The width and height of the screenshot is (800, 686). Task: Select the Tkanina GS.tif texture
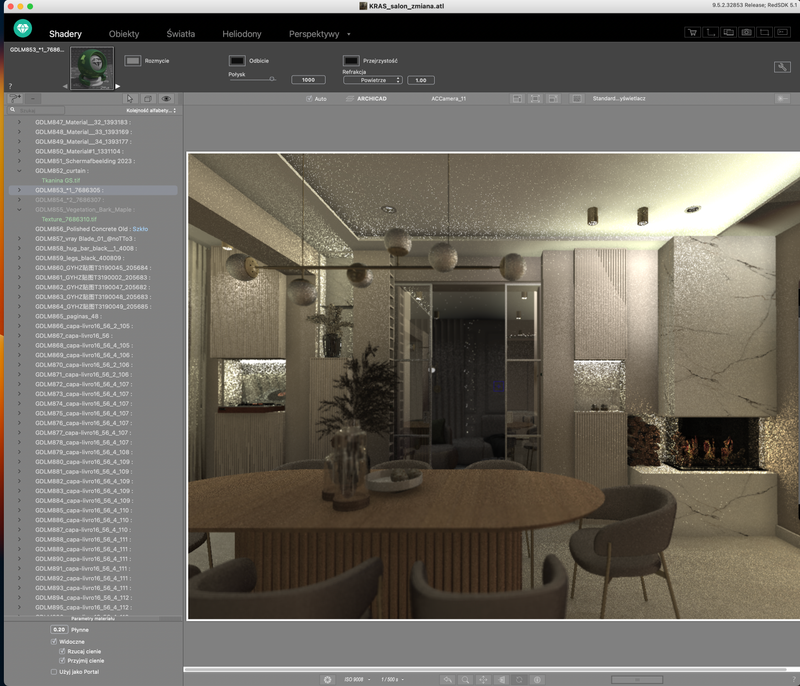pyautogui.click(x=61, y=180)
